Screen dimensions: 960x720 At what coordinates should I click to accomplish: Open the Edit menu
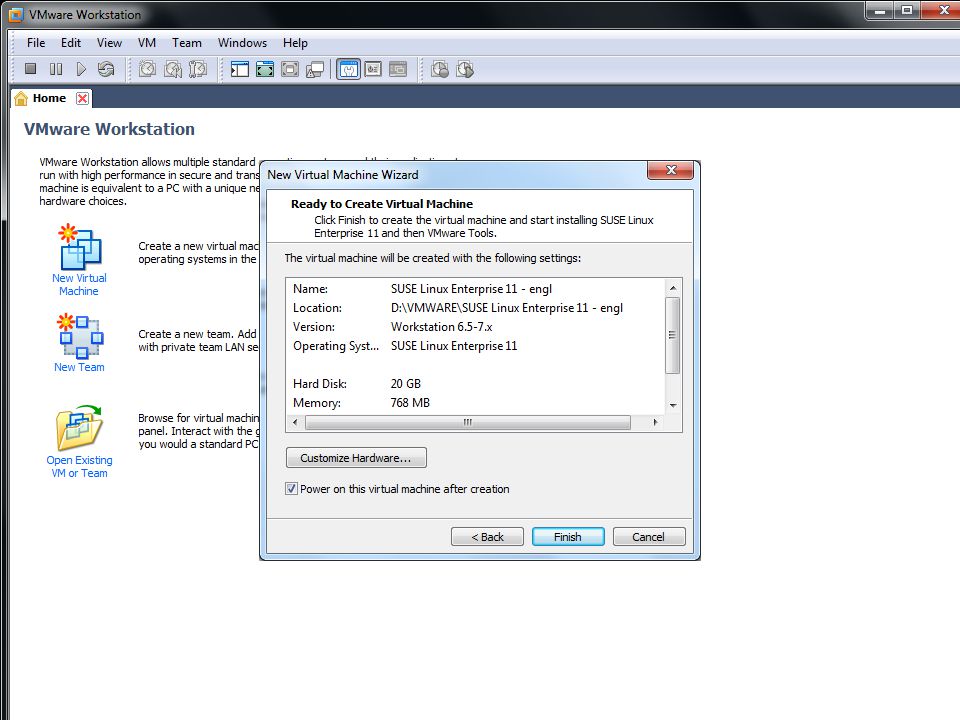[71, 43]
